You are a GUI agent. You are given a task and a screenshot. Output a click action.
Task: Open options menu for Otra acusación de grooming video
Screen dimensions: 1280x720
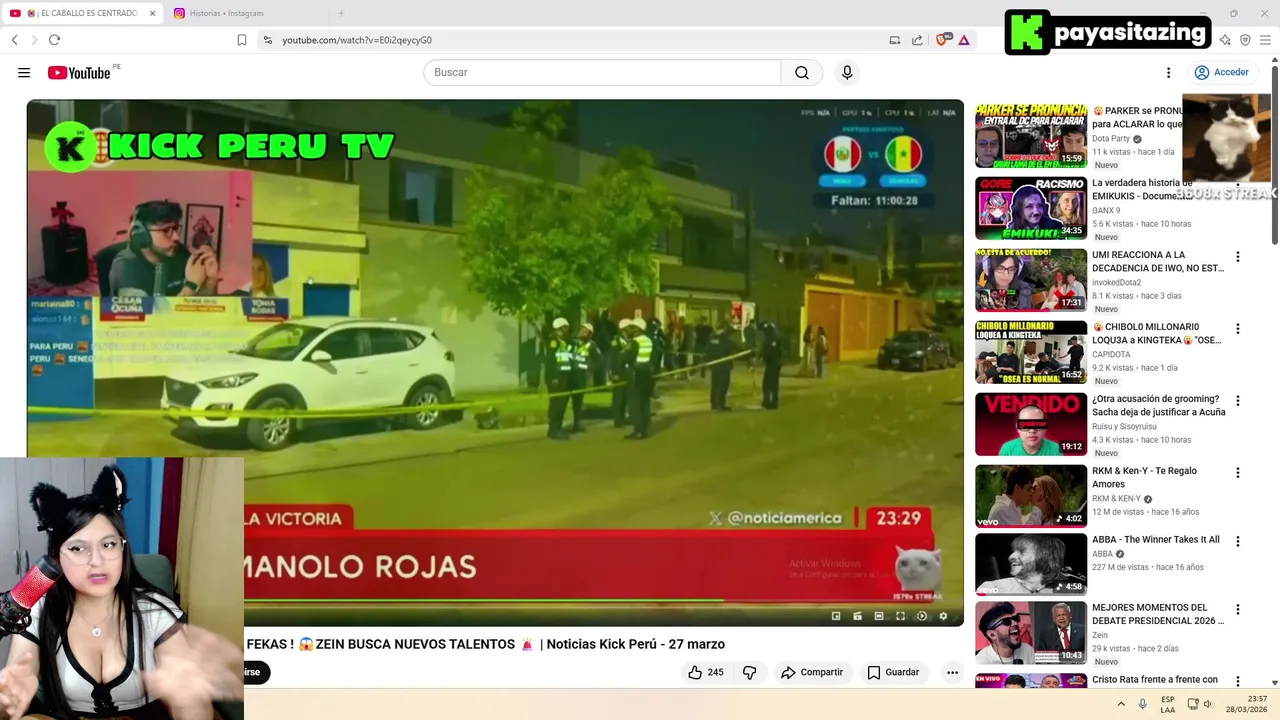click(1237, 401)
